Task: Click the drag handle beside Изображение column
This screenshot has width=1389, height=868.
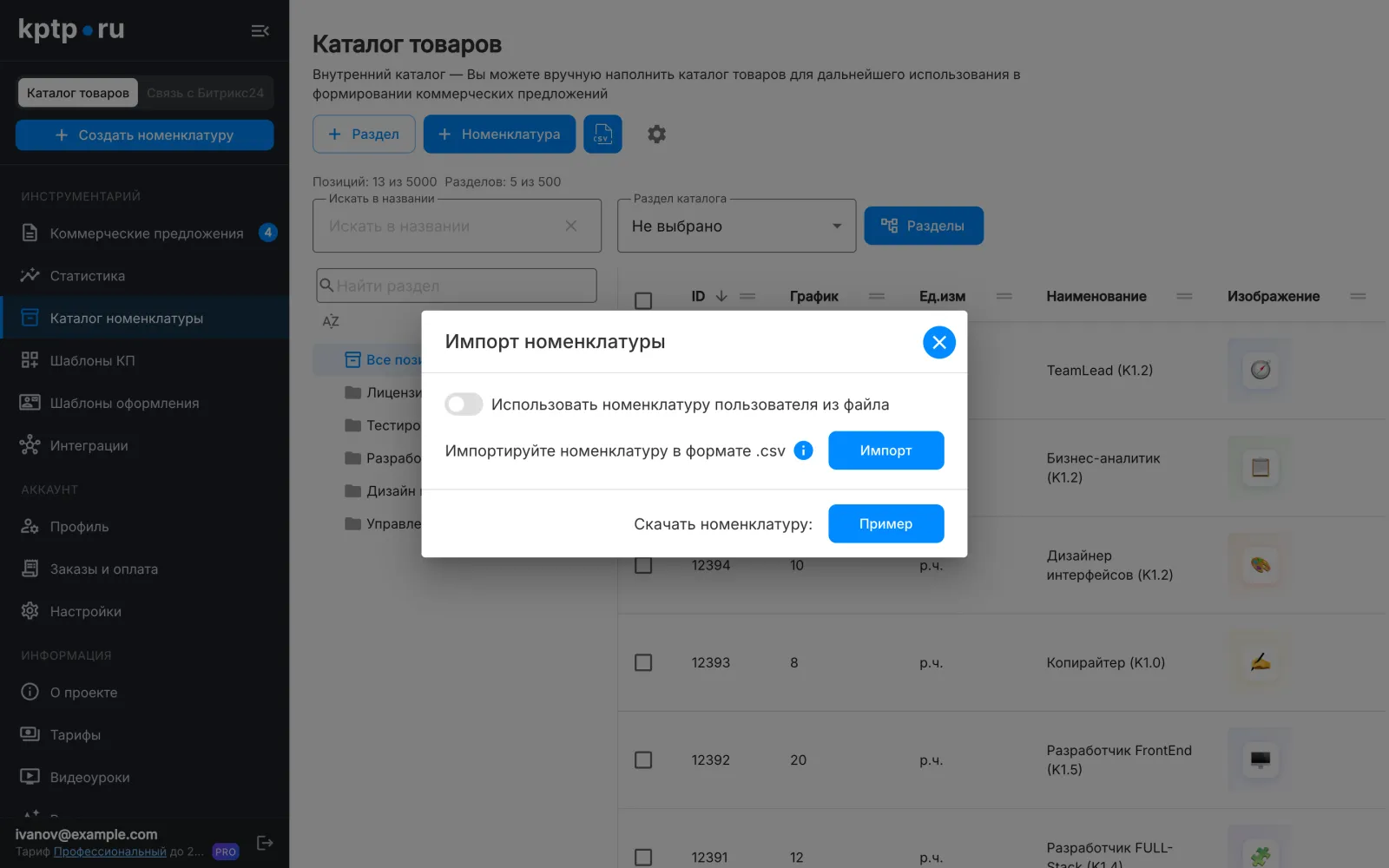Action: 1359,296
